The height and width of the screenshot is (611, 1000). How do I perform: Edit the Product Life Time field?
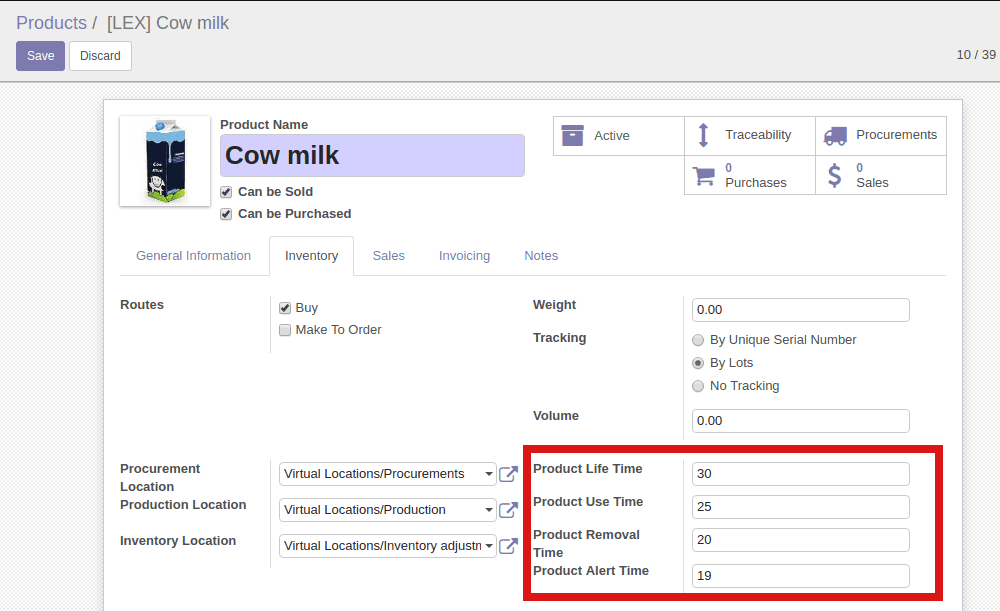(800, 474)
